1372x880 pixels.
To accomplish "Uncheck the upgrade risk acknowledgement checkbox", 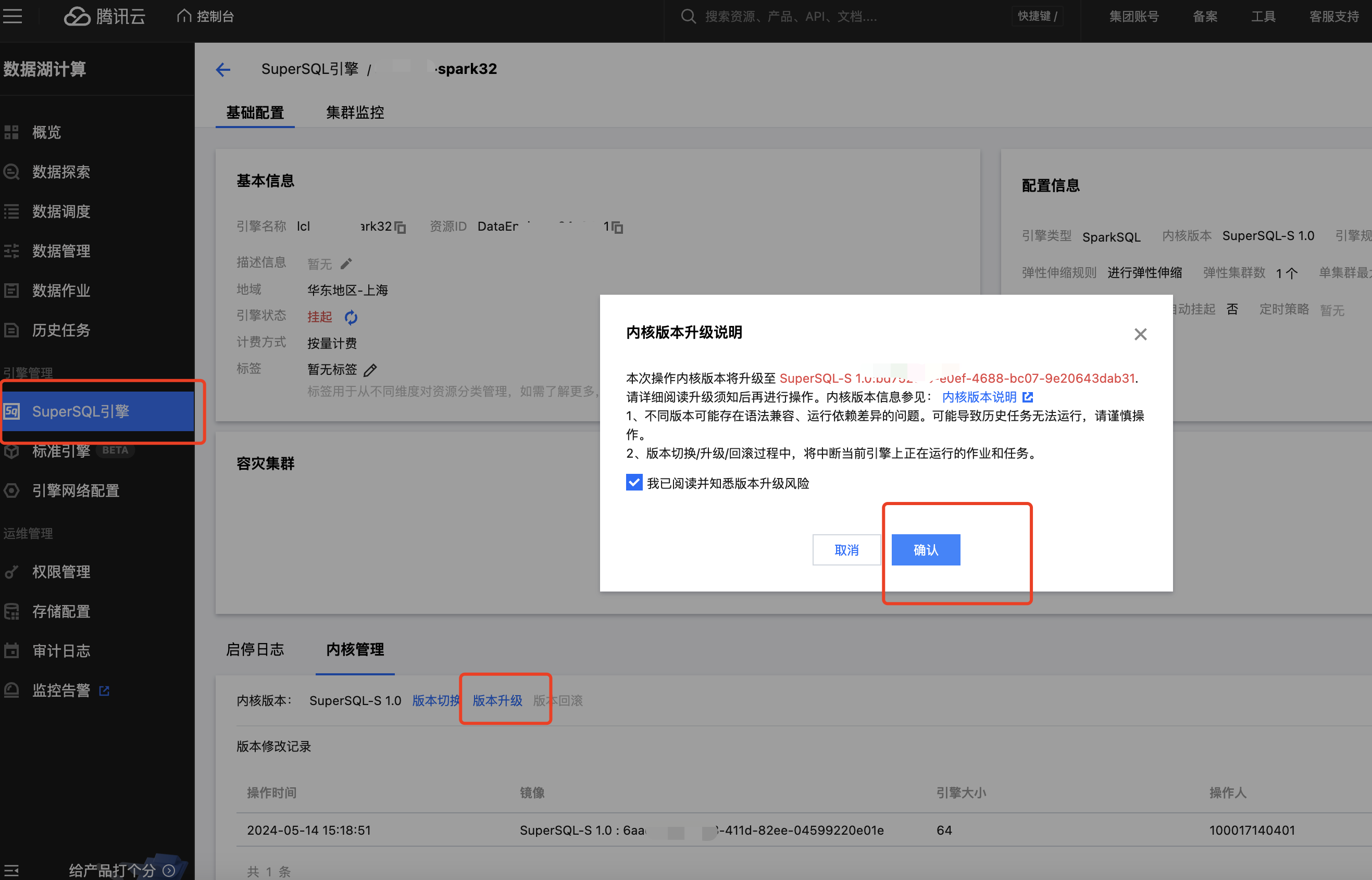I will tap(634, 482).
